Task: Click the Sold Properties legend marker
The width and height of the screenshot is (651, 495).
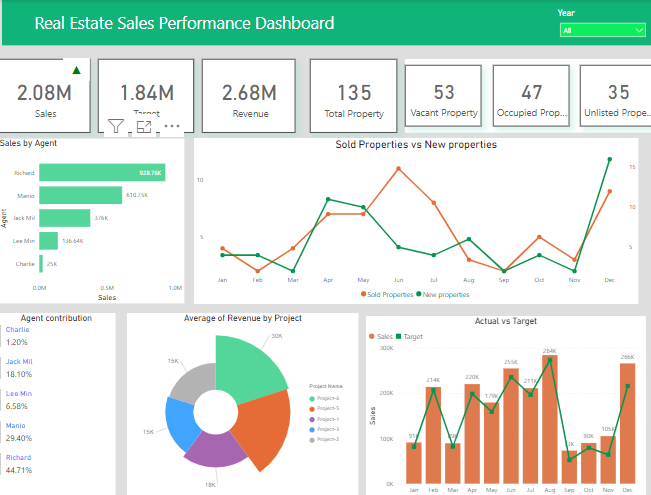Action: point(363,295)
